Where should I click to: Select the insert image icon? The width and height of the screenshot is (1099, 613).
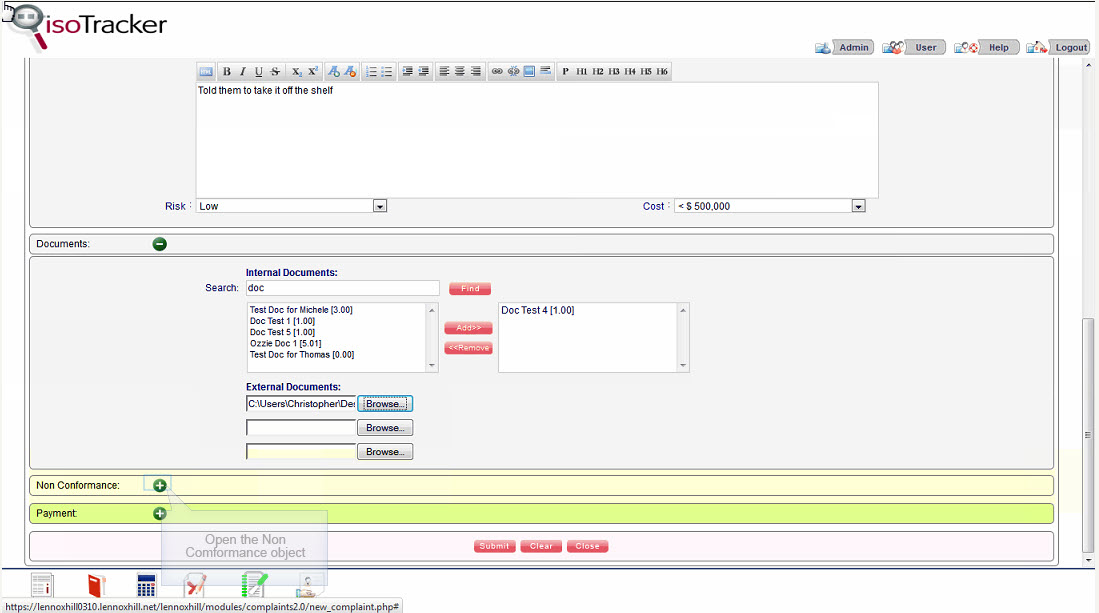click(x=527, y=71)
